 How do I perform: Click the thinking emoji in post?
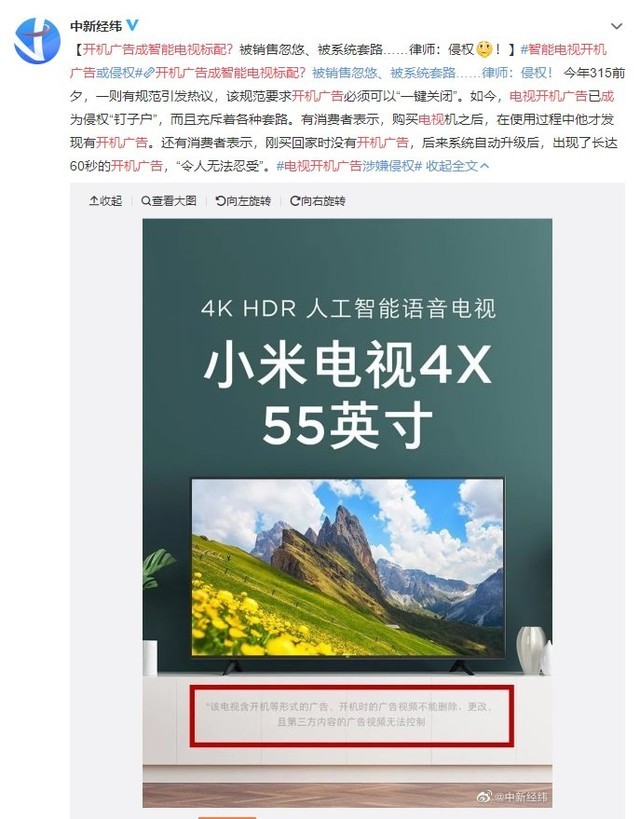[x=484, y=50]
